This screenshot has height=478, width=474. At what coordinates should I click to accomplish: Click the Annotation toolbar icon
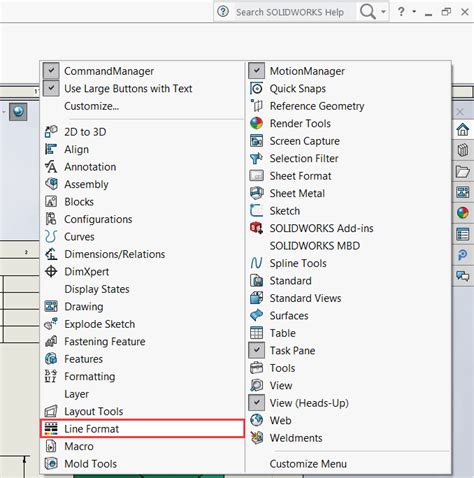(51, 167)
